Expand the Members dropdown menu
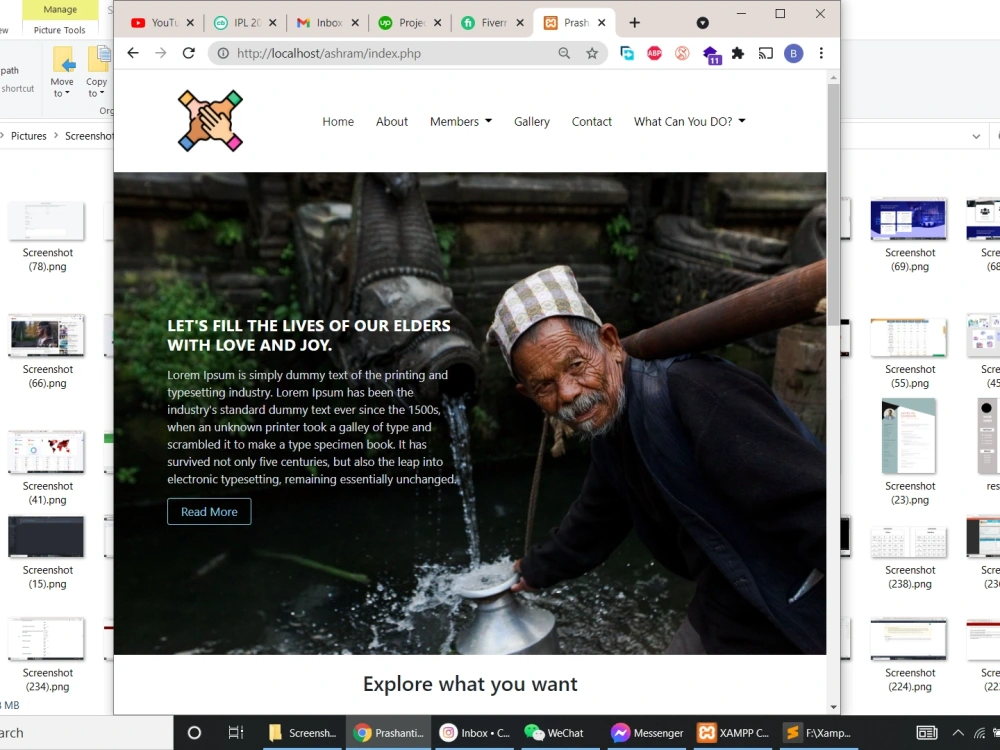Image resolution: width=1000 pixels, height=750 pixels. pos(460,121)
